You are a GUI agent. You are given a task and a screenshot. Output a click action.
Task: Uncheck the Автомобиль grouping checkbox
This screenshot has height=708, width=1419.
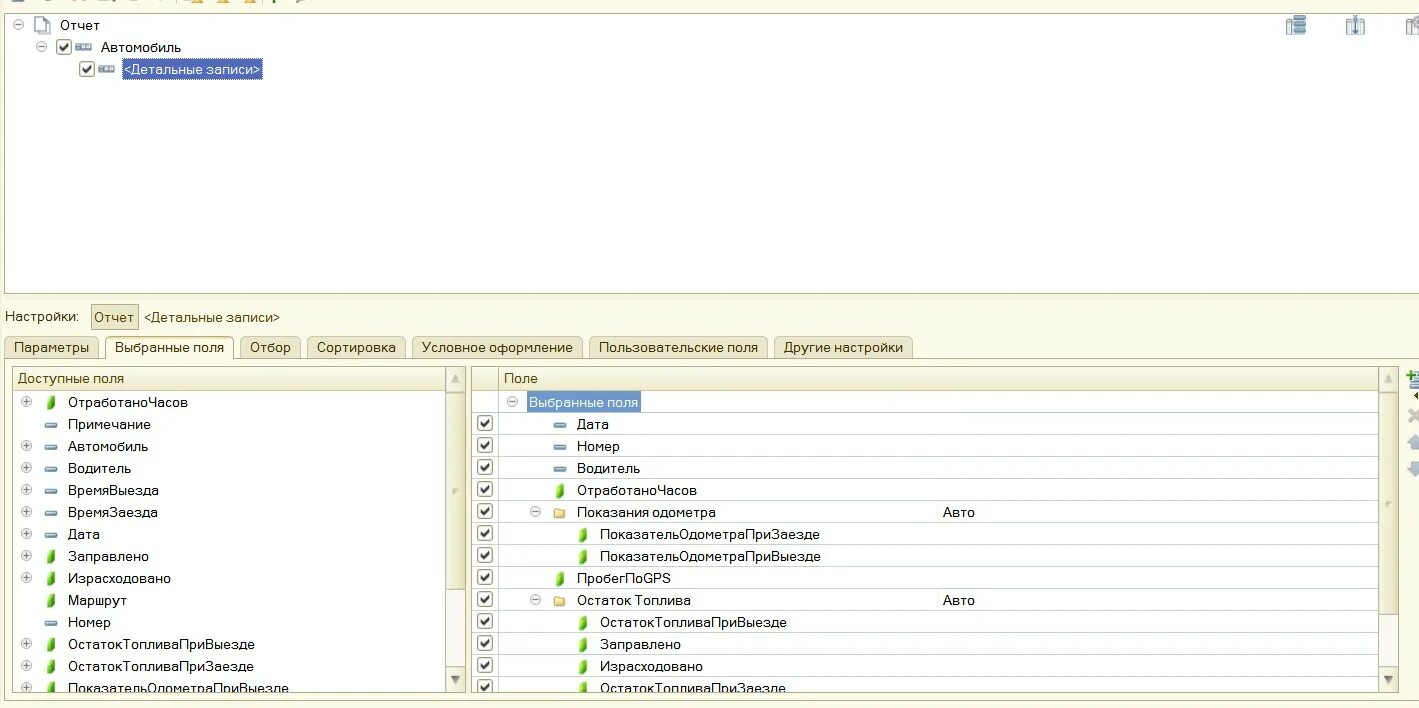click(64, 47)
